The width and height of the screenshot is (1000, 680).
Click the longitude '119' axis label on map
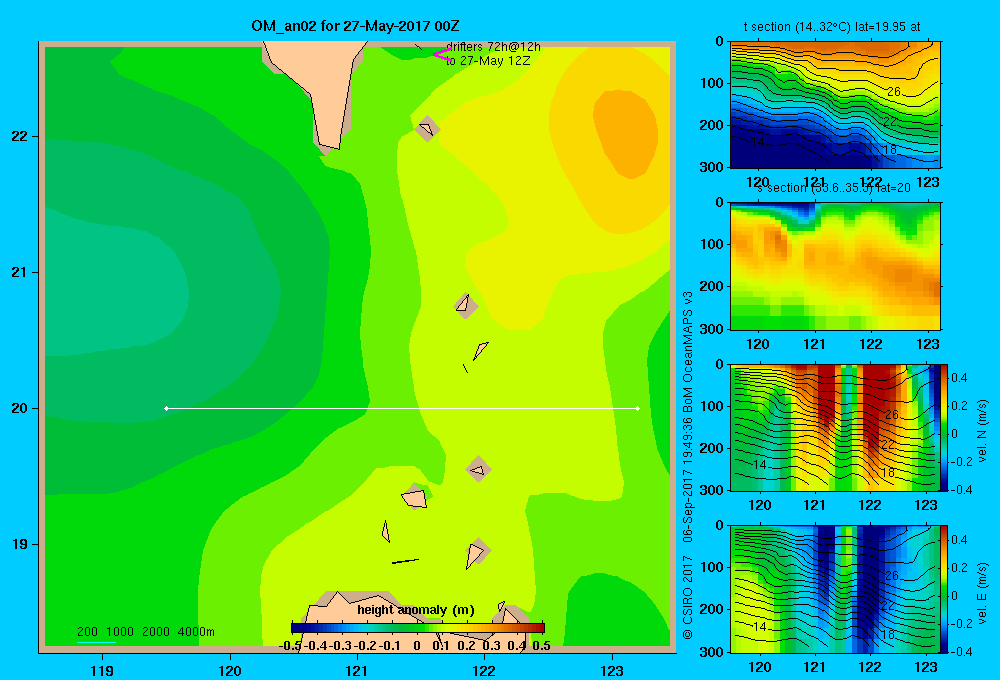(102, 671)
